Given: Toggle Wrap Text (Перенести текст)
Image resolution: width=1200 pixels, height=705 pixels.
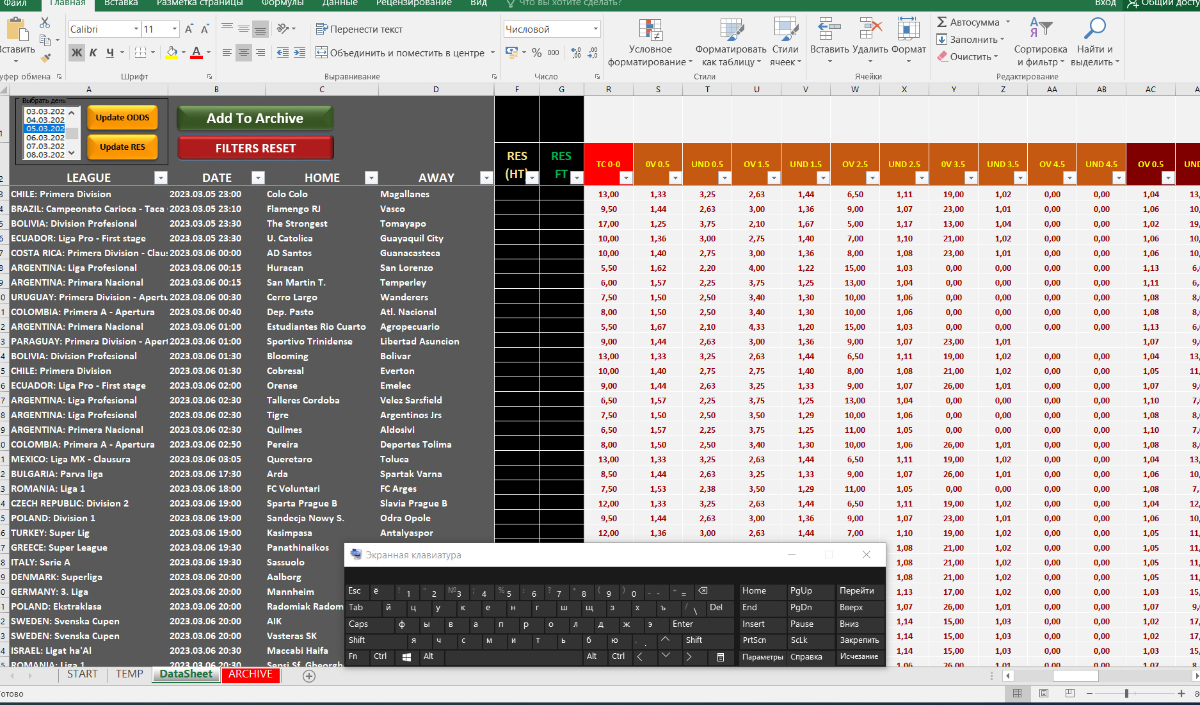Looking at the screenshot, I should click(x=359, y=29).
